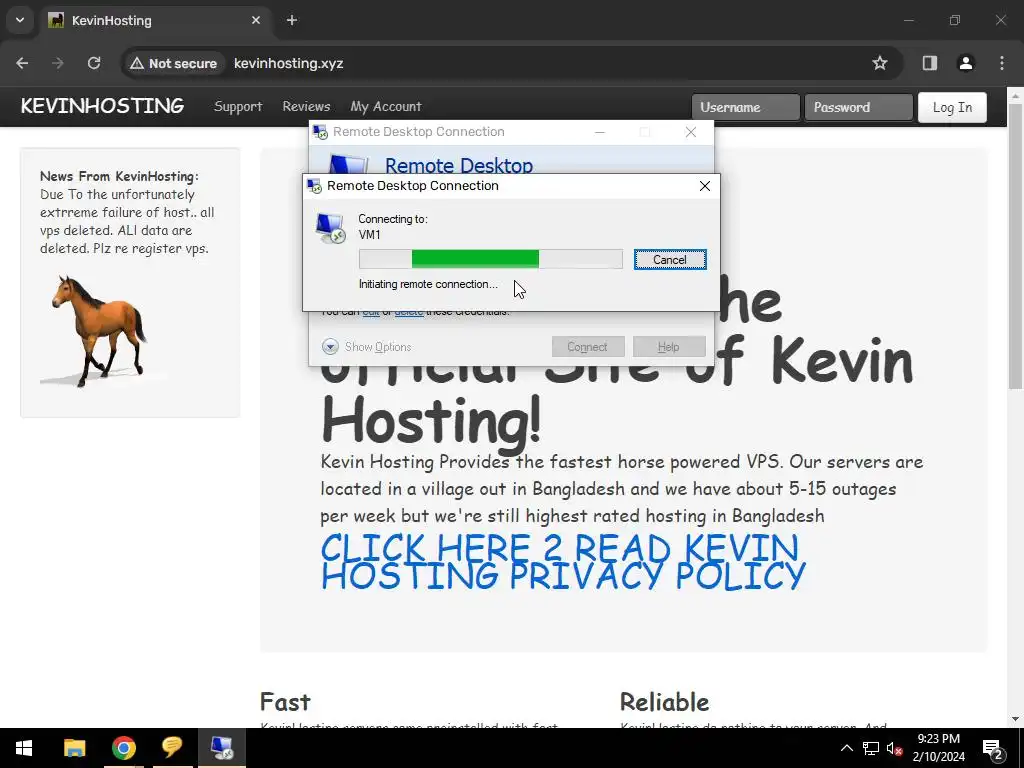Image resolution: width=1024 pixels, height=768 pixels.
Task: Open the tab search dropdown arrow
Action: click(x=20, y=20)
